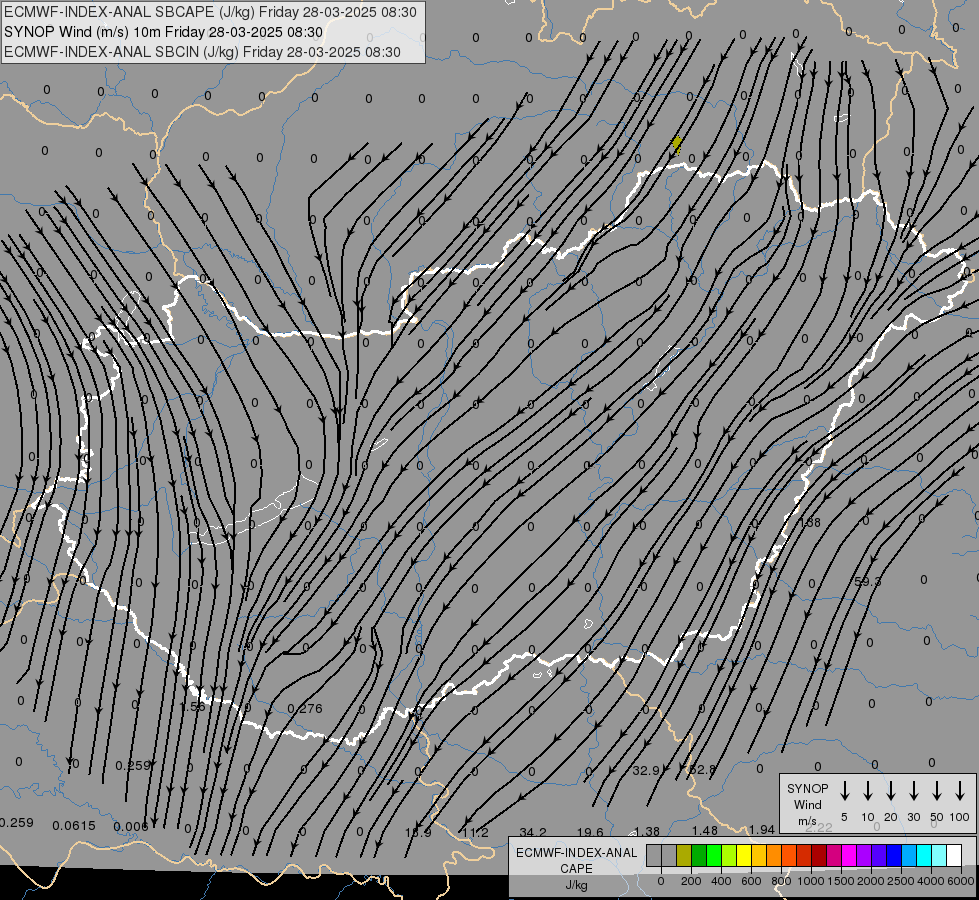Click the 50 m/s wind arrow symbol
Viewport: 979px width, 900px height.
pyautogui.click(x=937, y=791)
